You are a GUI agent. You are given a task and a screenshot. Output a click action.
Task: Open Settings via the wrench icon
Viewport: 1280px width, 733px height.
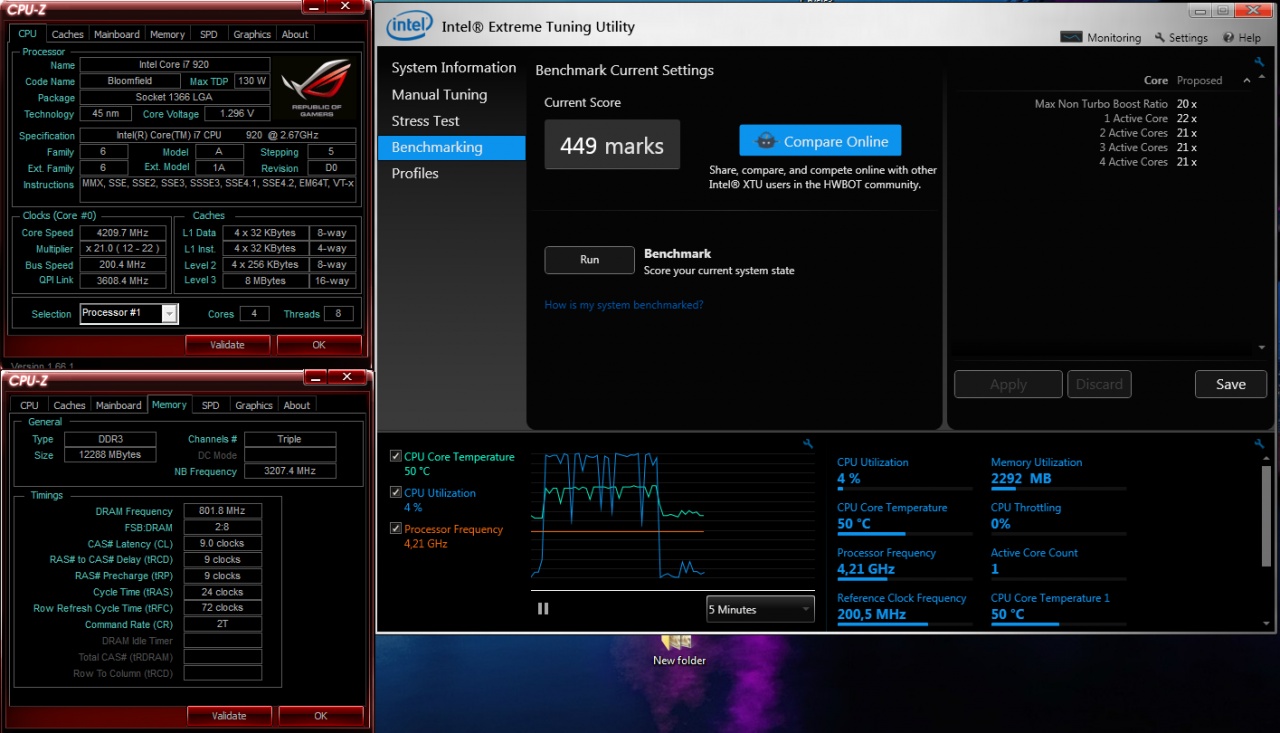pos(1160,38)
